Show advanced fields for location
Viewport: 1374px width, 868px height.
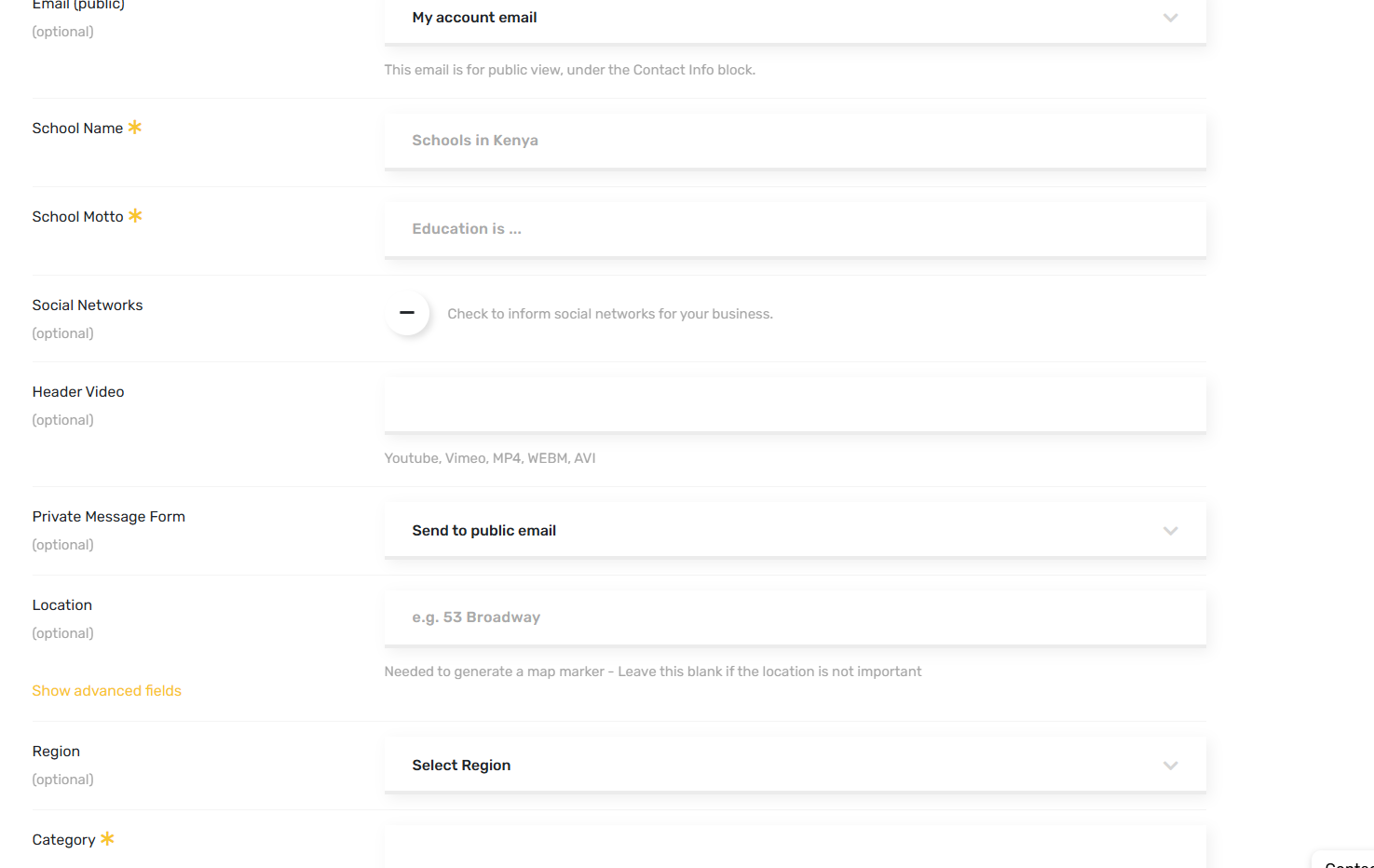coord(106,691)
